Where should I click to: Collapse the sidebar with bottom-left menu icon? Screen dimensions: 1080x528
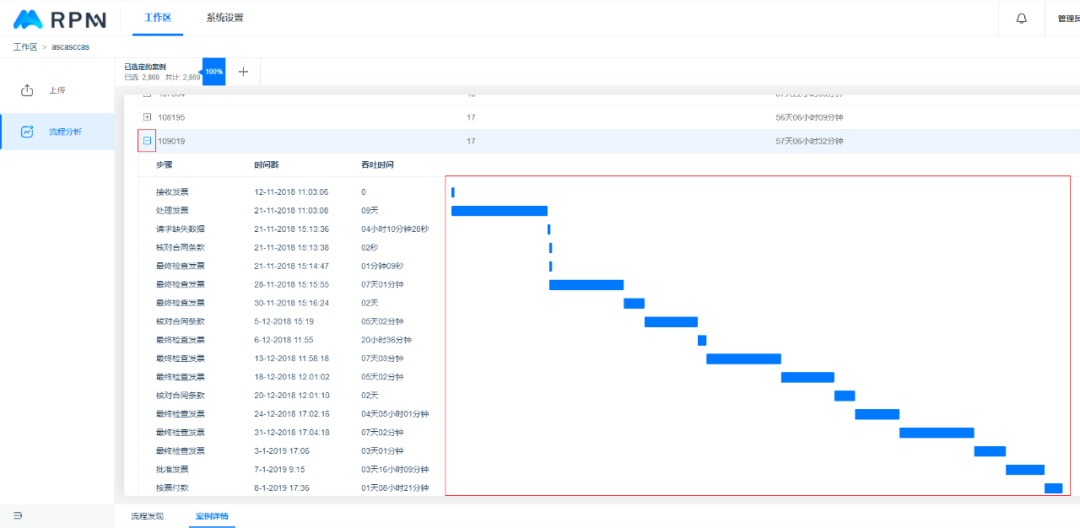click(17, 516)
